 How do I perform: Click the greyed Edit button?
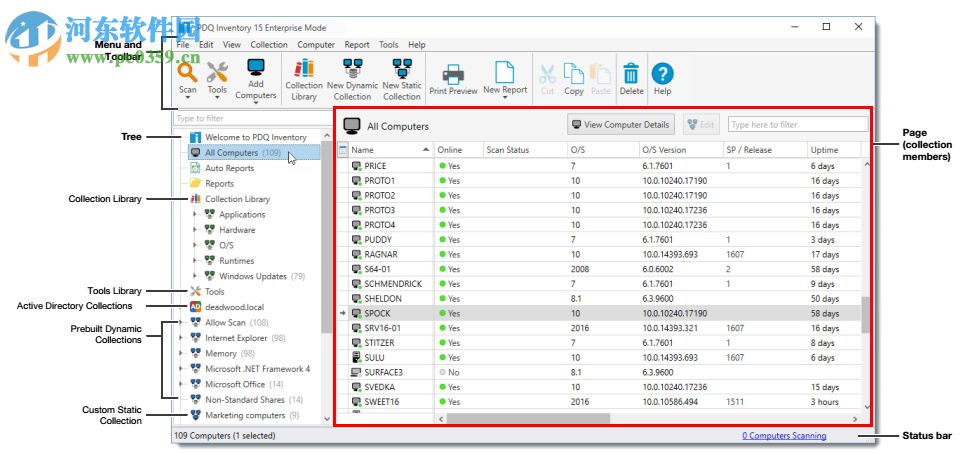pyautogui.click(x=701, y=125)
